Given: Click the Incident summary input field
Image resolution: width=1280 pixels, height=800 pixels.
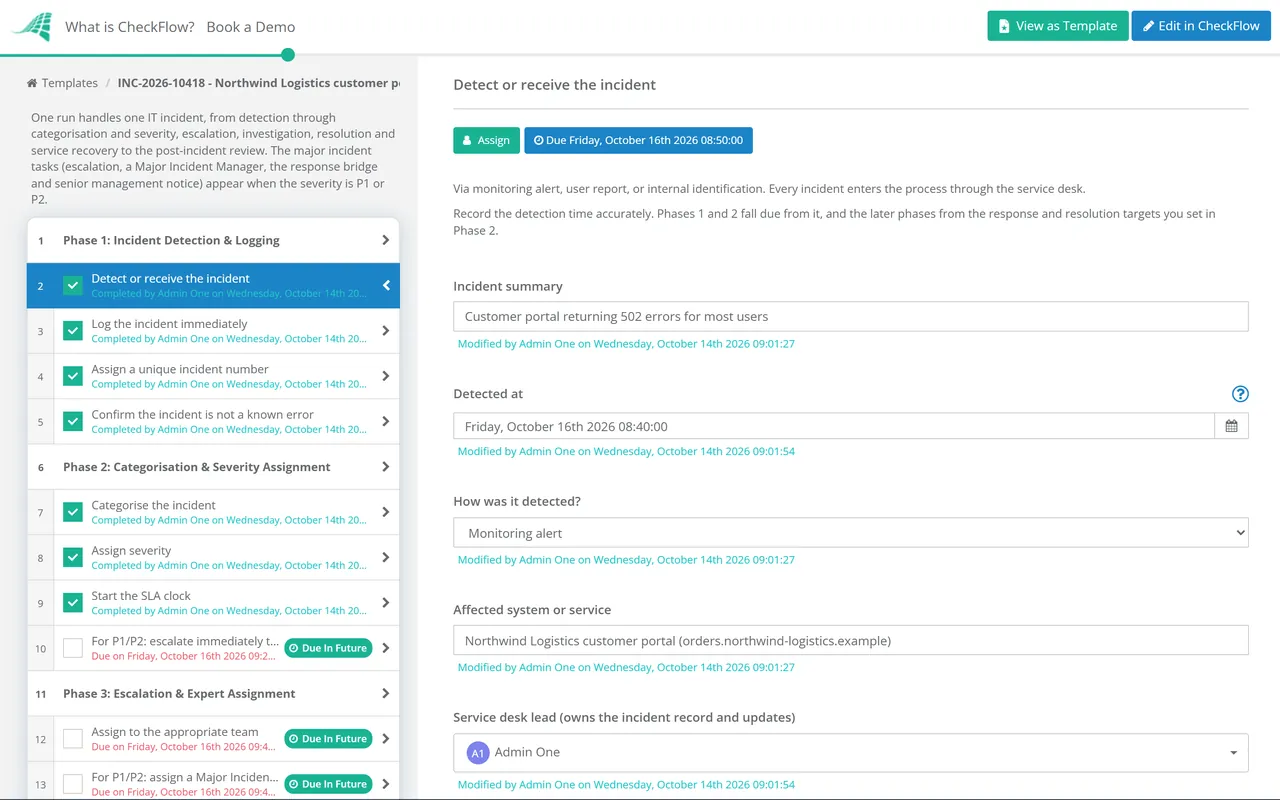Looking at the screenshot, I should (x=851, y=316).
